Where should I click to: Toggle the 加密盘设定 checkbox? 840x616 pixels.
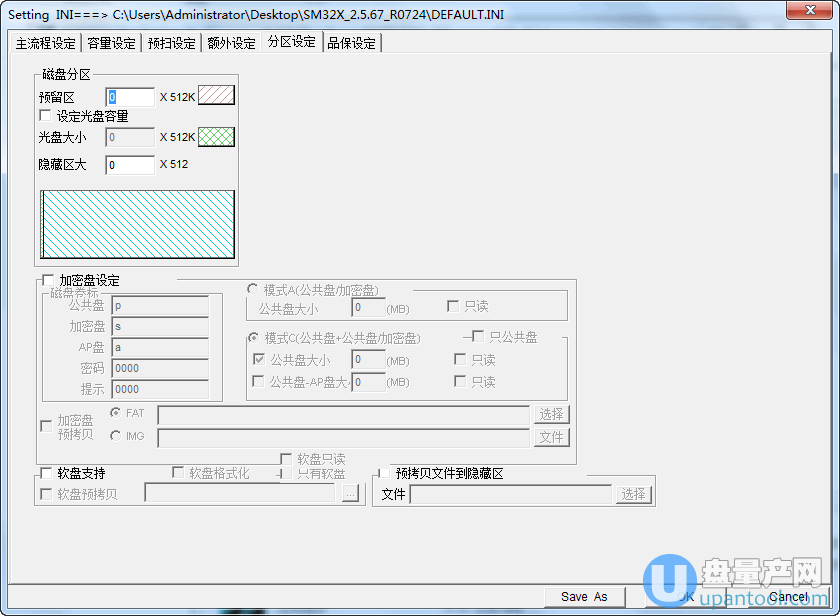tap(47, 281)
